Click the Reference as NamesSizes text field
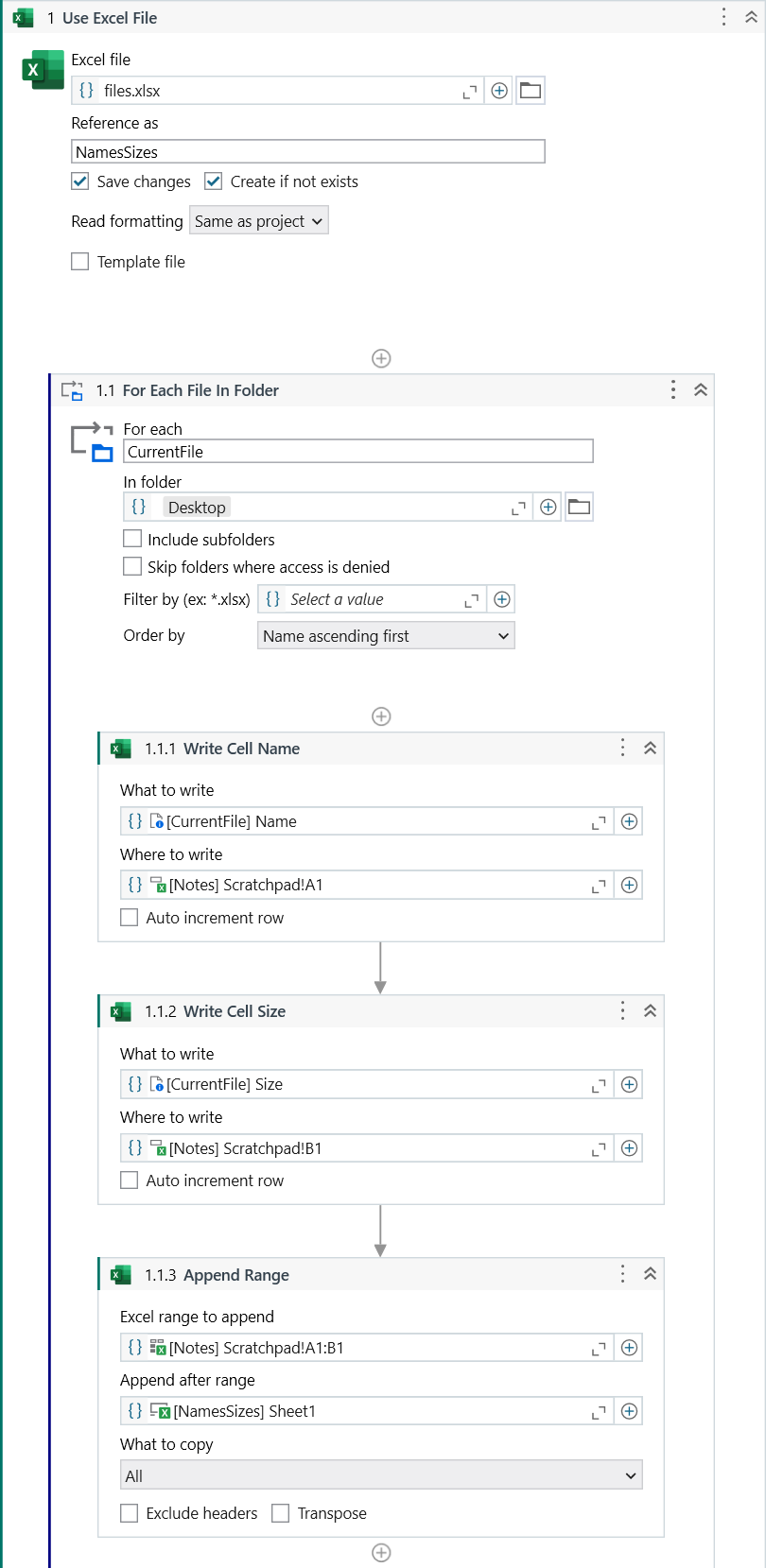 (307, 152)
